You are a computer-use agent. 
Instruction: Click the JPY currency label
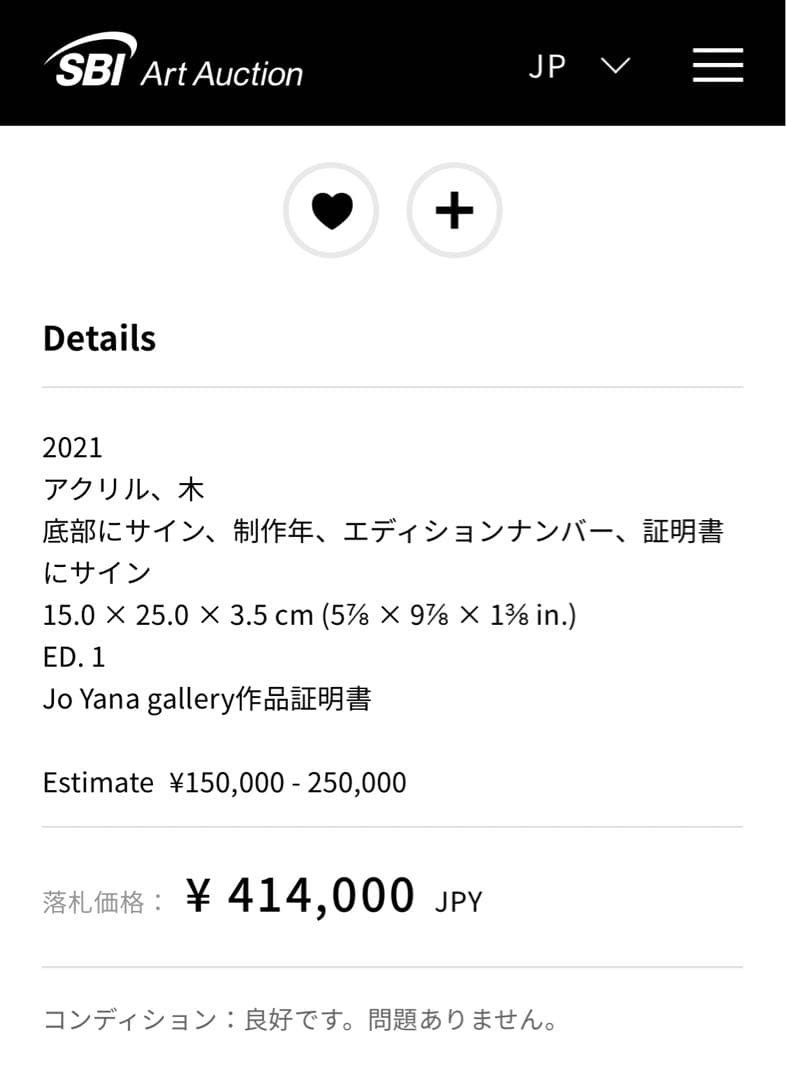tap(458, 902)
